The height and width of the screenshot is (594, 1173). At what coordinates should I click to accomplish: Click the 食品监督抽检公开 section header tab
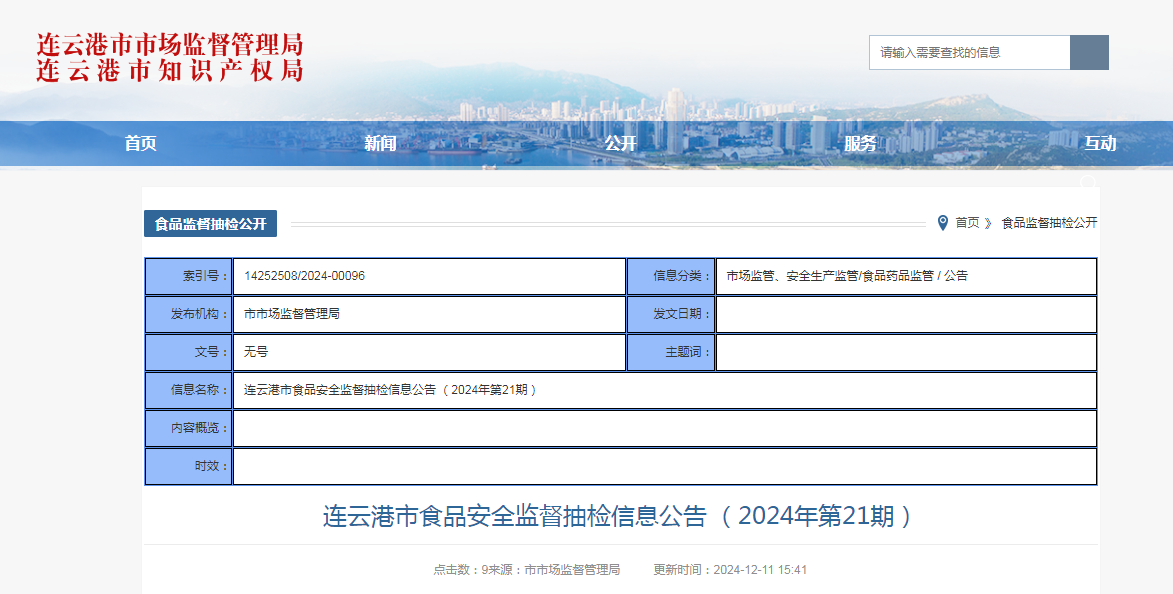click(210, 224)
